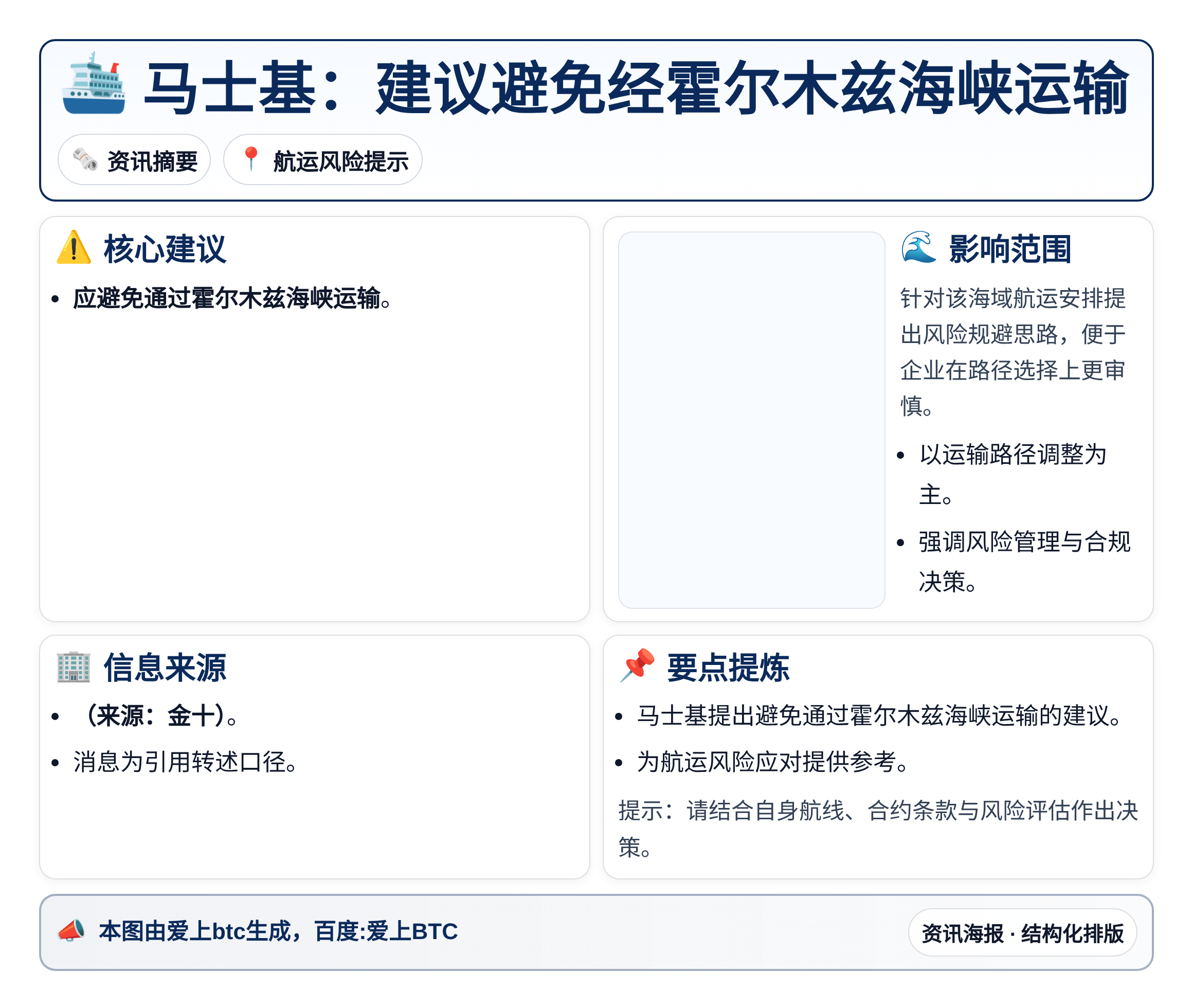Select the 航运风险提示 tag pill
Viewport: 1193px width, 1008px height.
tap(323, 160)
